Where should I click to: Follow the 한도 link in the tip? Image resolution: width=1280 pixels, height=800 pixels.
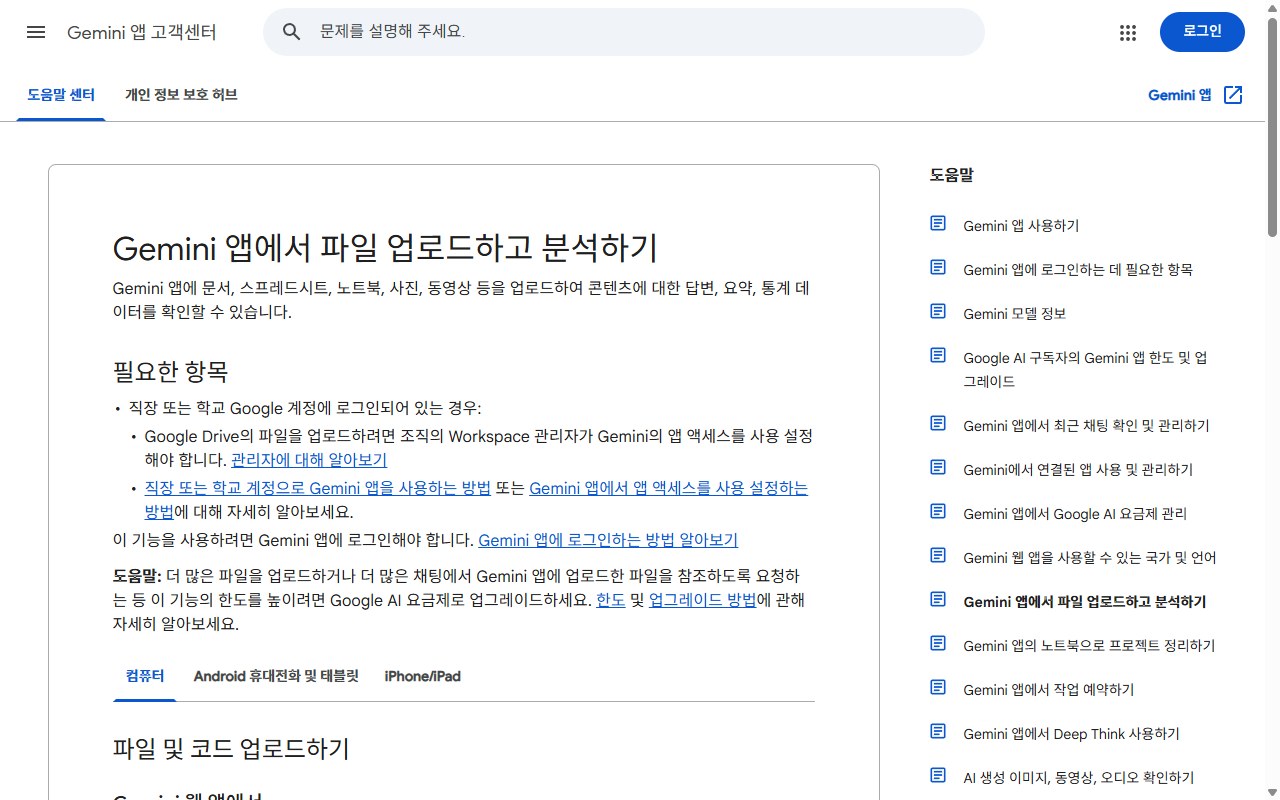(x=611, y=600)
